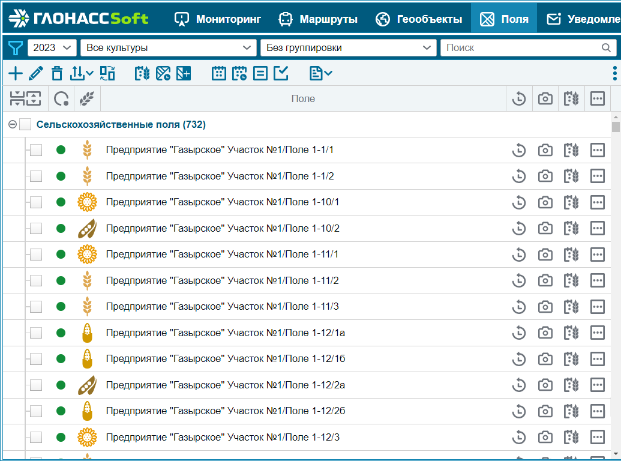Click pea pod crop icon of Поле 1-12/2а
Screen dimensions: 621x461
[x=87, y=385]
